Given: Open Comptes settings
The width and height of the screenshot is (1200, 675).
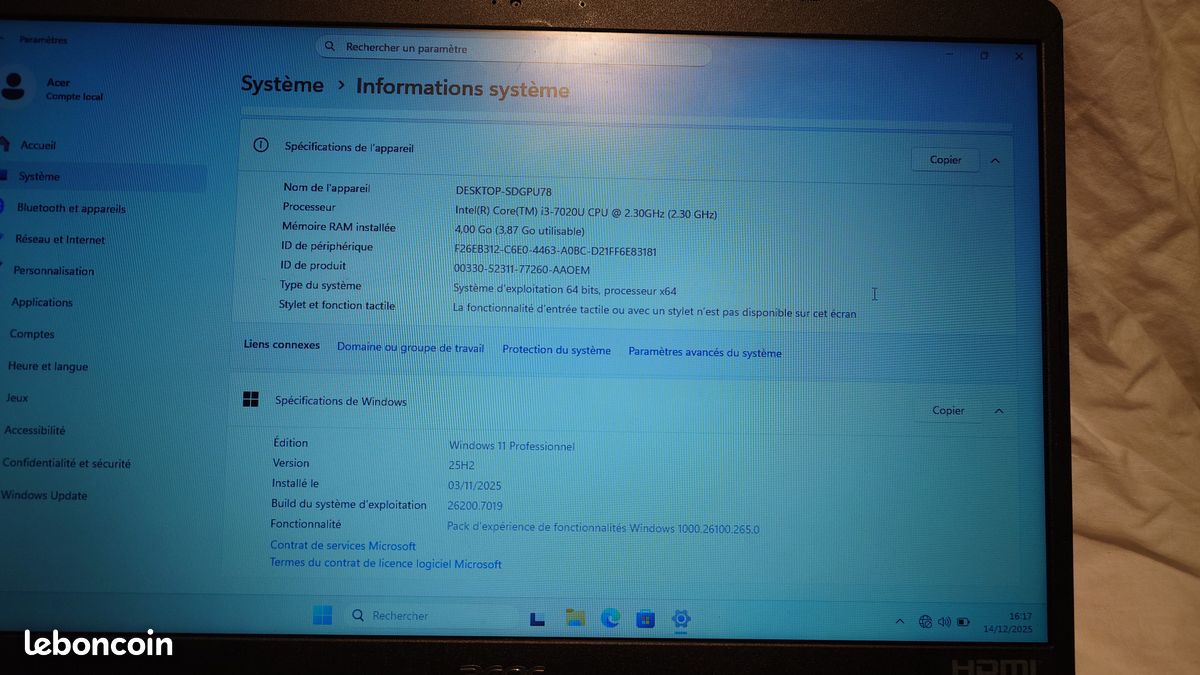Looking at the screenshot, I should pyautogui.click(x=32, y=334).
